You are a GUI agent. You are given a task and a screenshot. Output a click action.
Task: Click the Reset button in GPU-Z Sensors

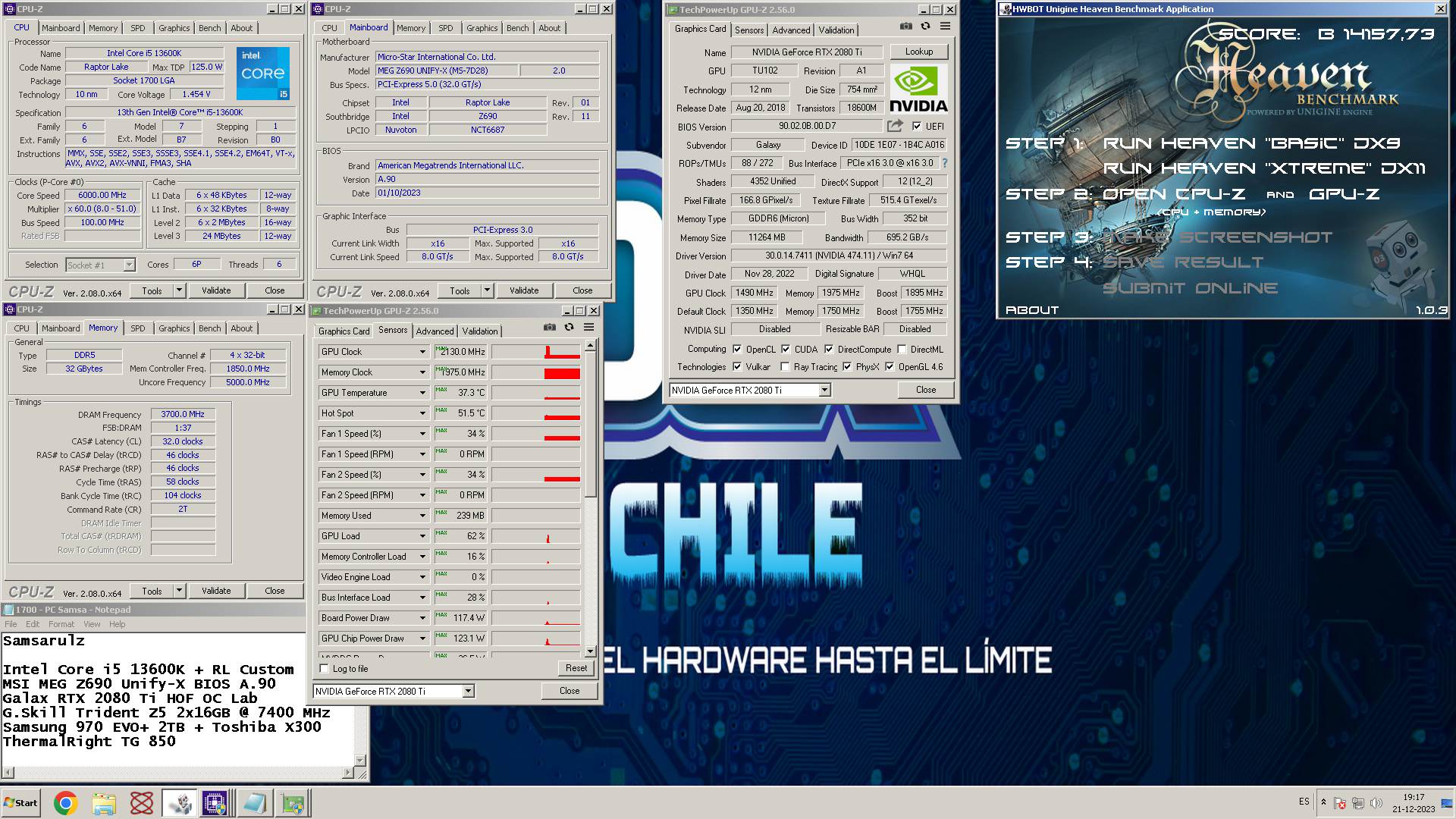(x=576, y=668)
